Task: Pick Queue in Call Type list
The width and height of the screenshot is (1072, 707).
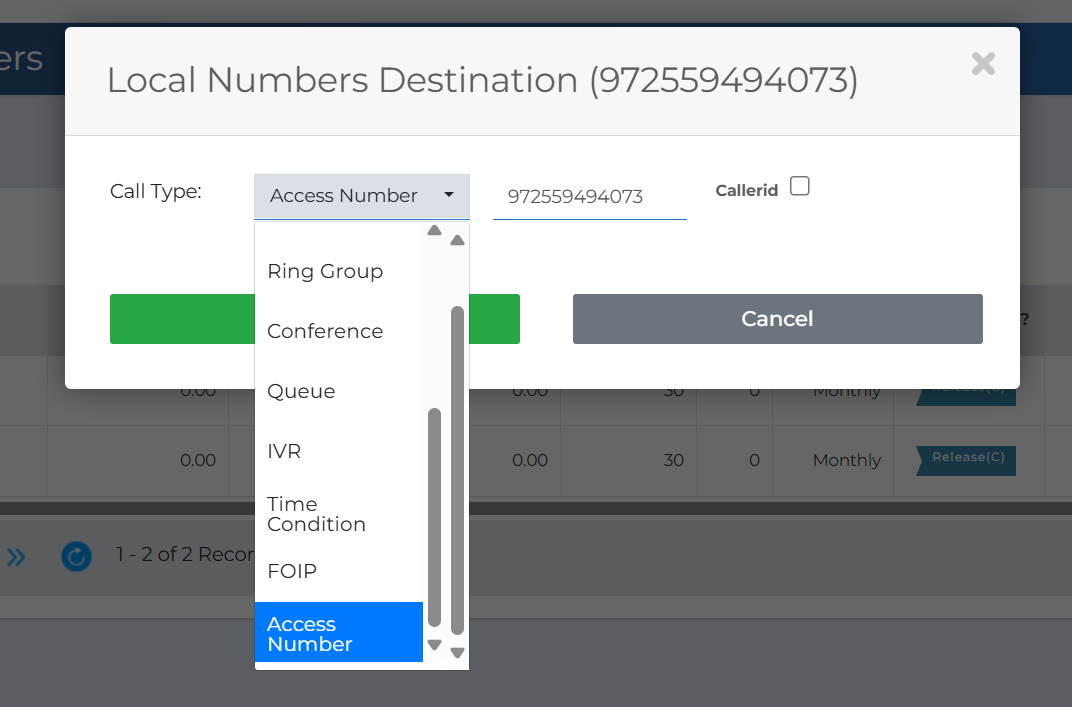Action: [339, 392]
